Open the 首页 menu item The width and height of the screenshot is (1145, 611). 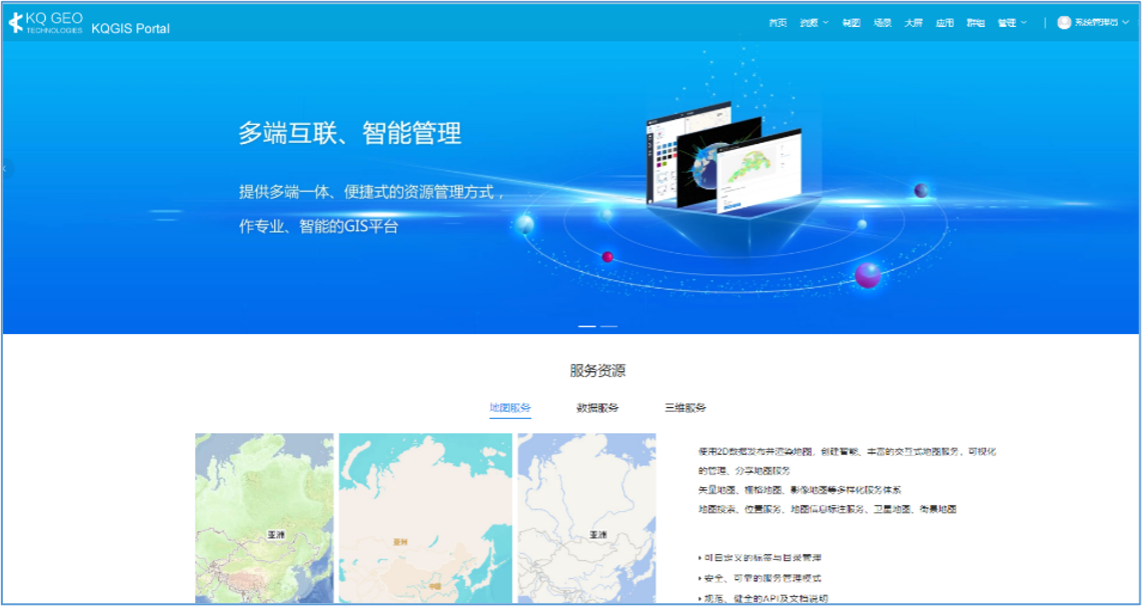tap(780, 22)
